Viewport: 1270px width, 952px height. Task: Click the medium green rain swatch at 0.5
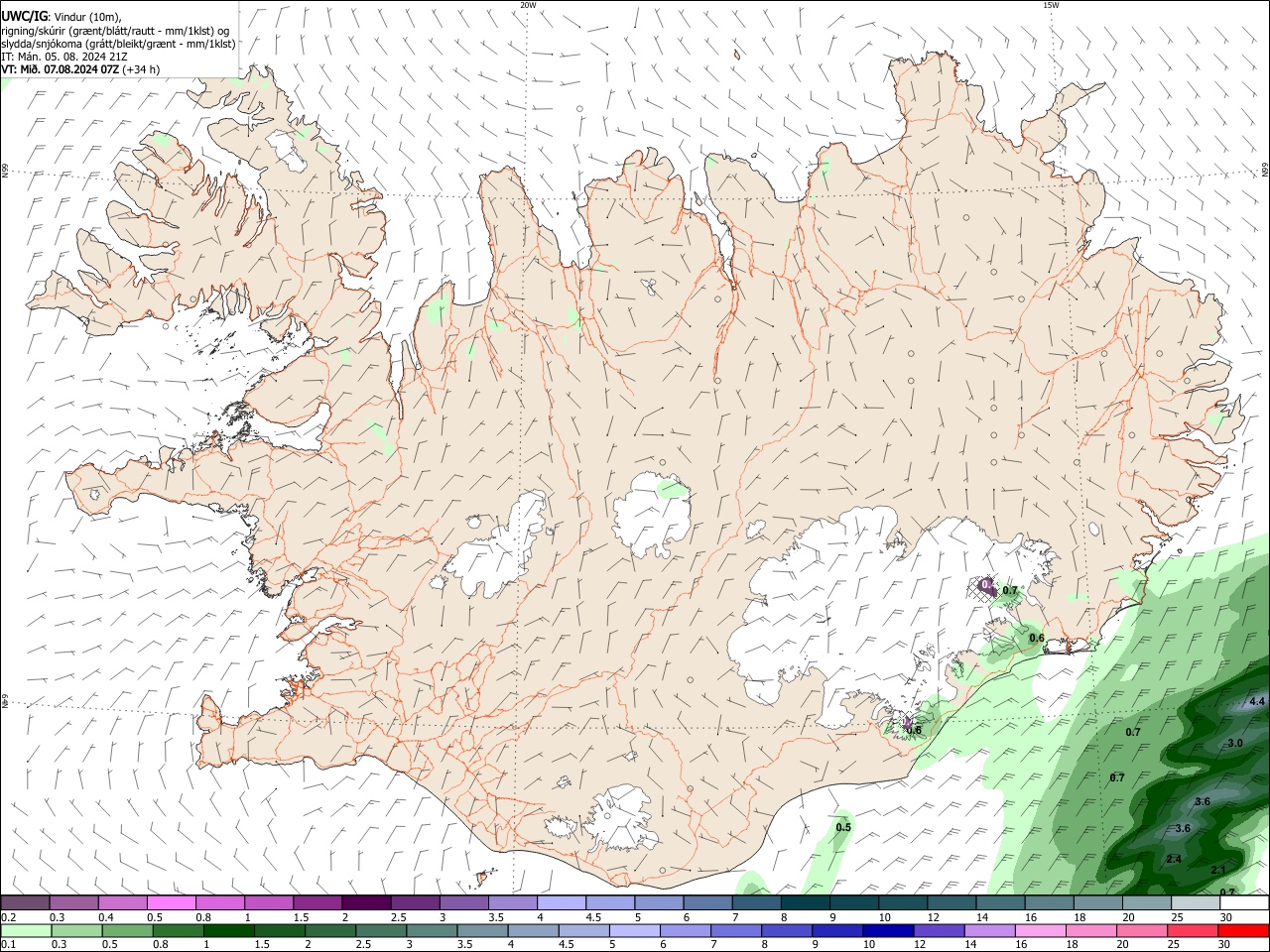(x=129, y=930)
